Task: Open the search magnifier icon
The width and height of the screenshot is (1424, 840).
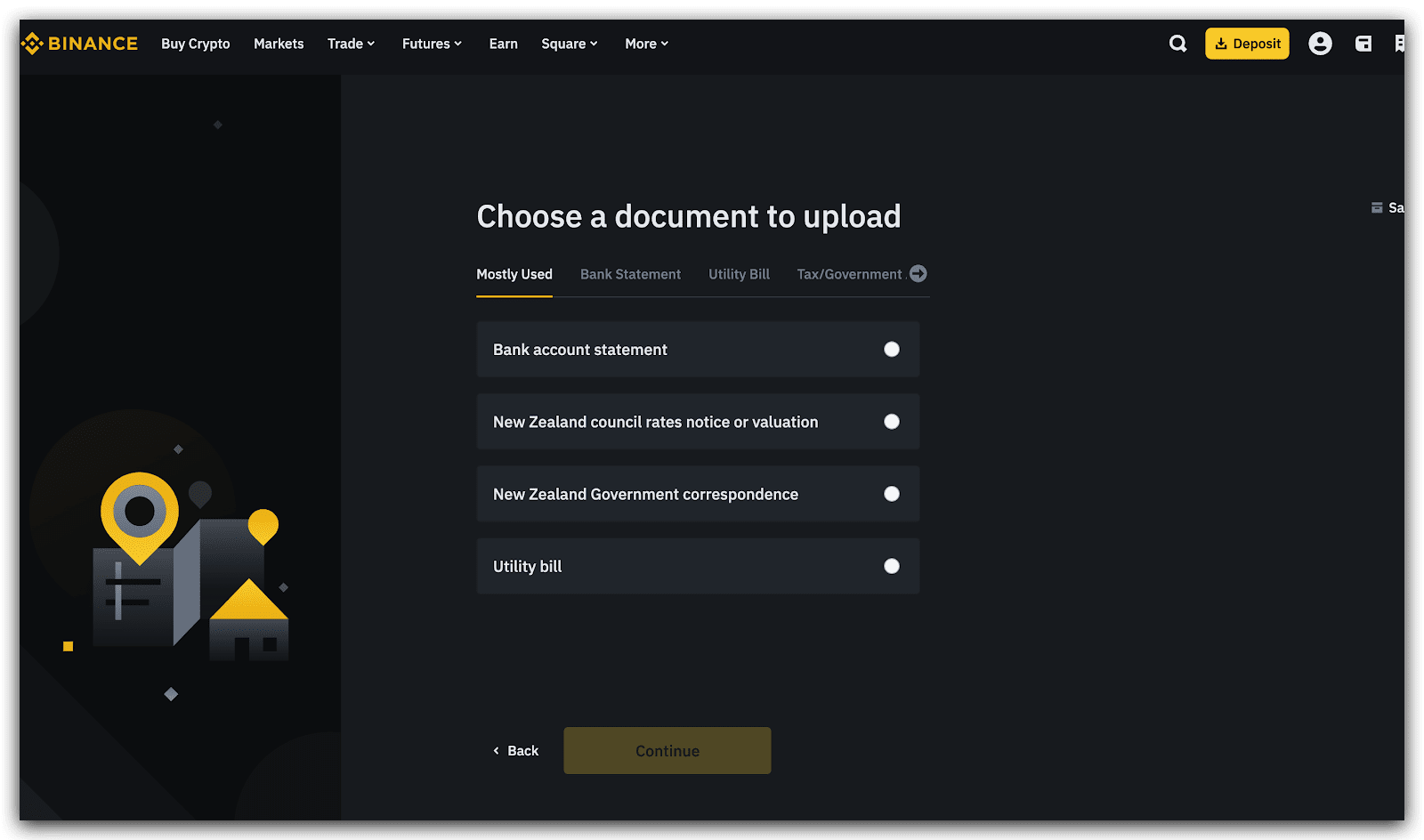Action: pyautogui.click(x=1177, y=44)
